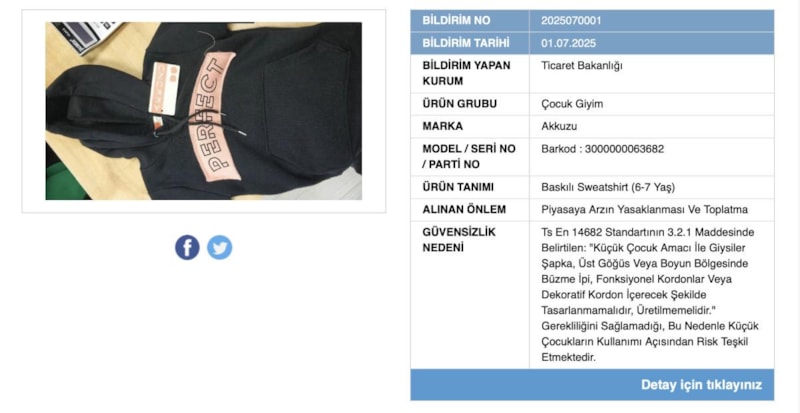The width and height of the screenshot is (800, 413).
Task: Click the Ts En 14682 reason paragraph
Action: click(650, 295)
